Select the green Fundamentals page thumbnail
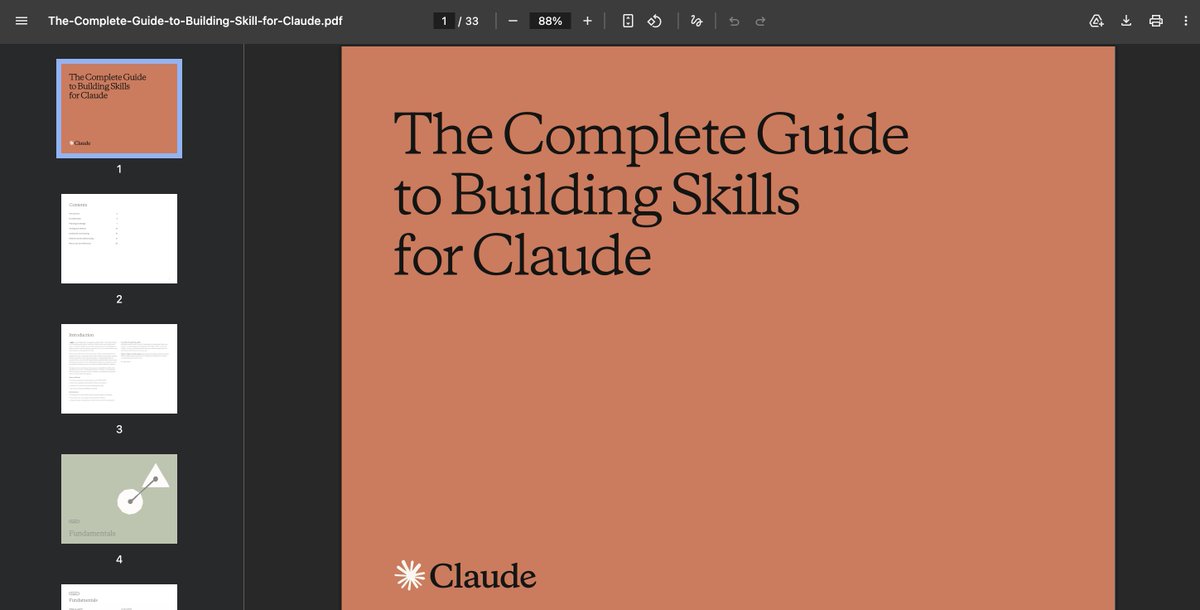The width and height of the screenshot is (1200, 610). click(118, 498)
